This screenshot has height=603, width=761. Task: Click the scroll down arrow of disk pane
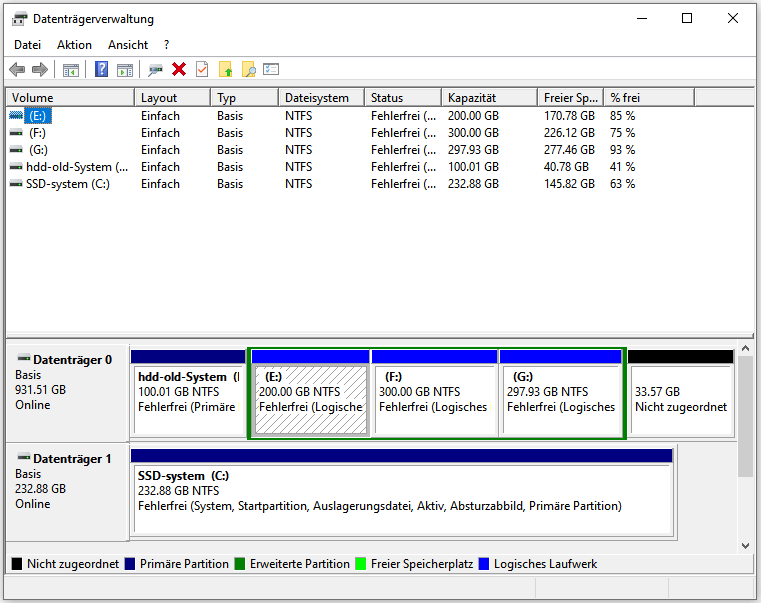744,545
